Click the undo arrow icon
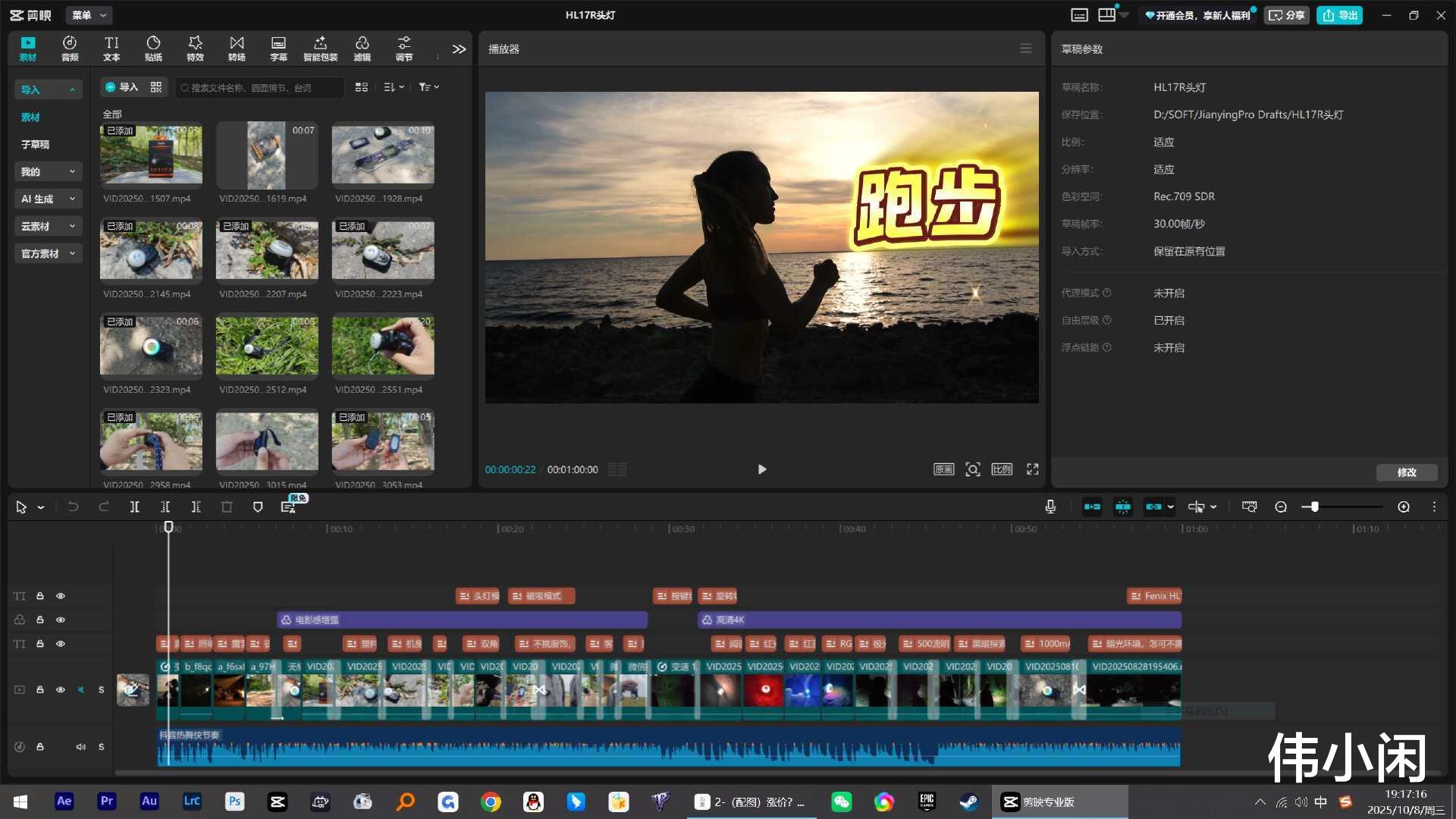This screenshot has height=819, width=1456. coord(73,507)
